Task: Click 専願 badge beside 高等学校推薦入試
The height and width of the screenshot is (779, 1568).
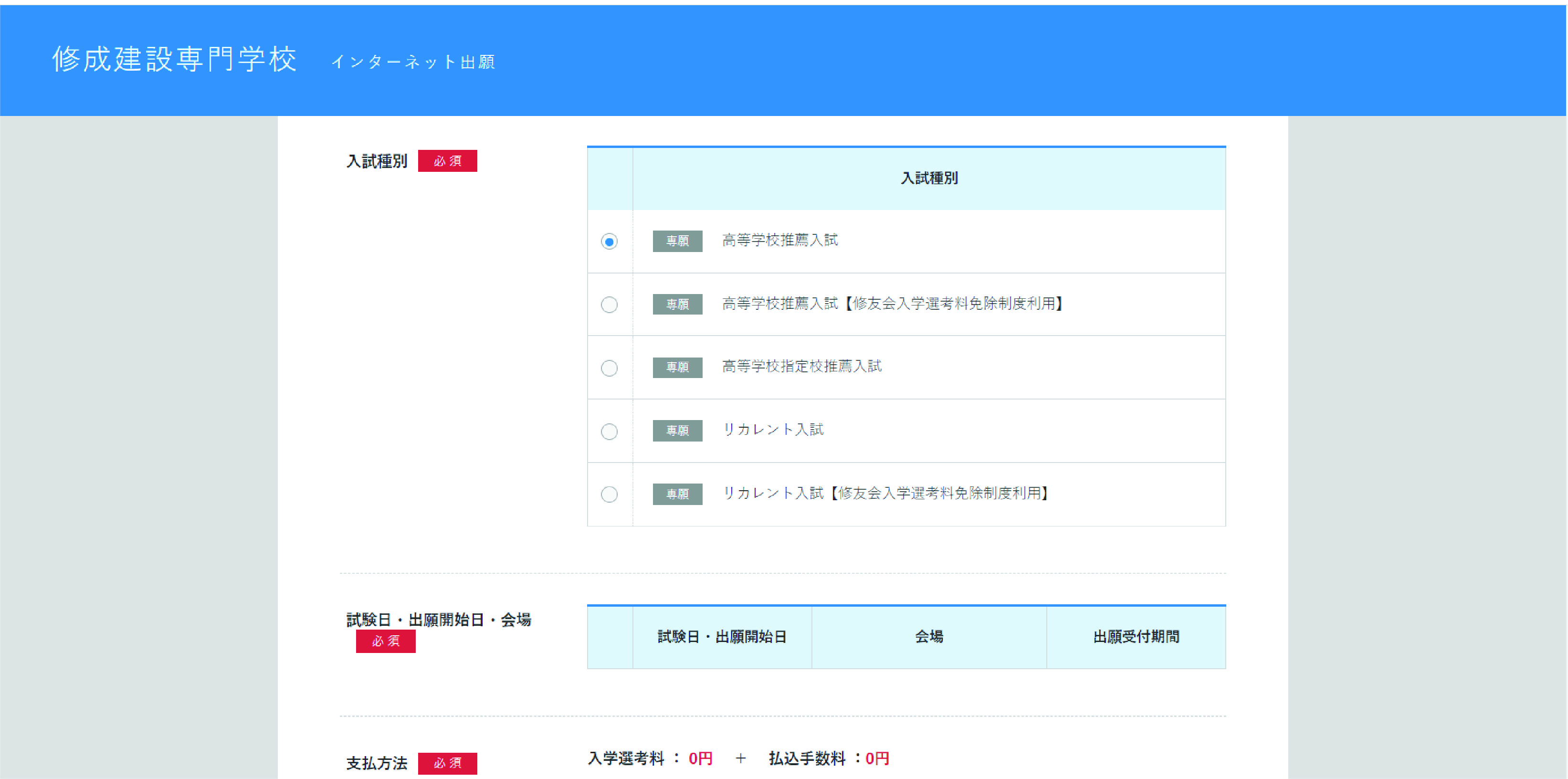Action: coord(677,241)
